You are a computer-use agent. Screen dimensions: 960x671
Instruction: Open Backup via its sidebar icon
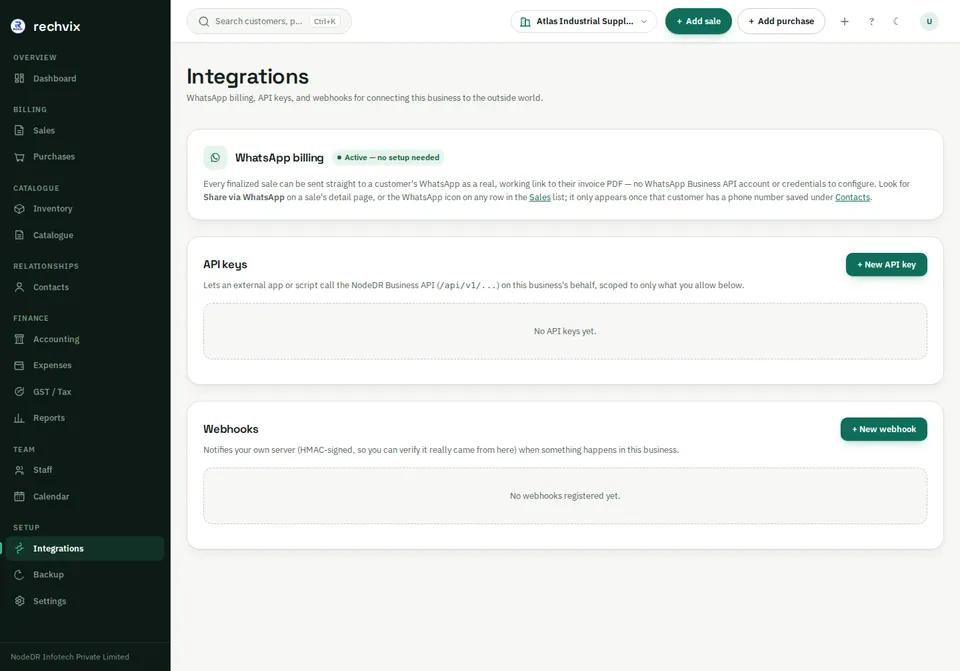(x=20, y=575)
